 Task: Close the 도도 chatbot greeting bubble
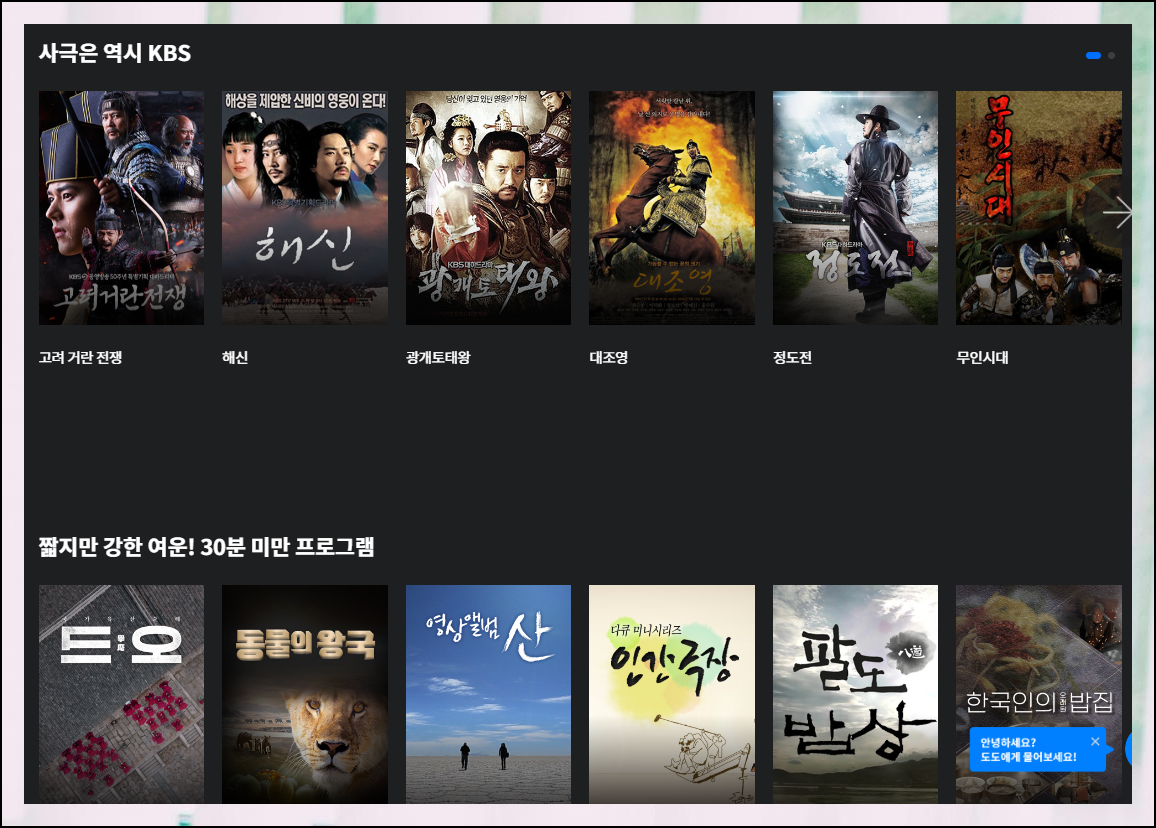[1095, 742]
